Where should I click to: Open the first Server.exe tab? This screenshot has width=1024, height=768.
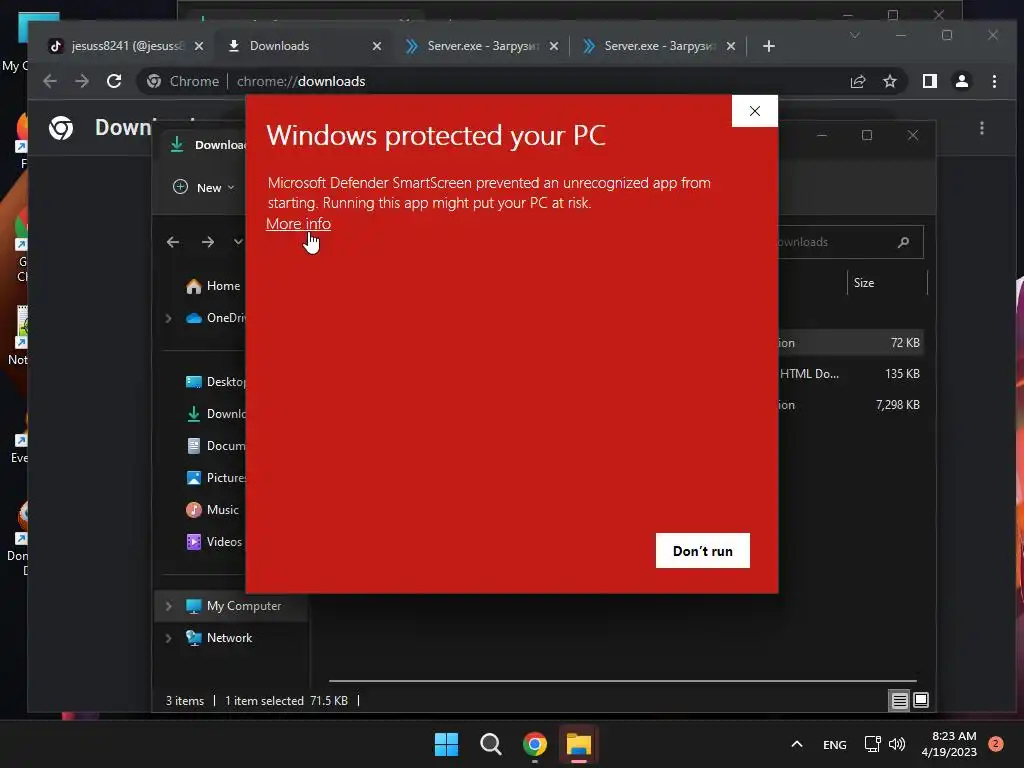[483, 46]
